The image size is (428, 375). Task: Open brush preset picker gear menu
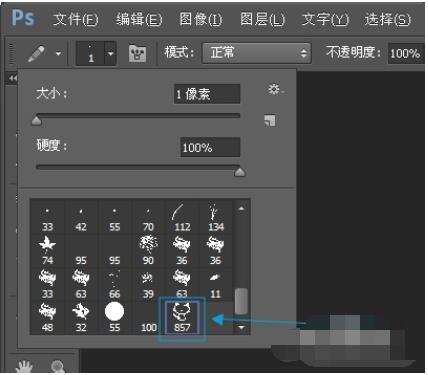275,89
